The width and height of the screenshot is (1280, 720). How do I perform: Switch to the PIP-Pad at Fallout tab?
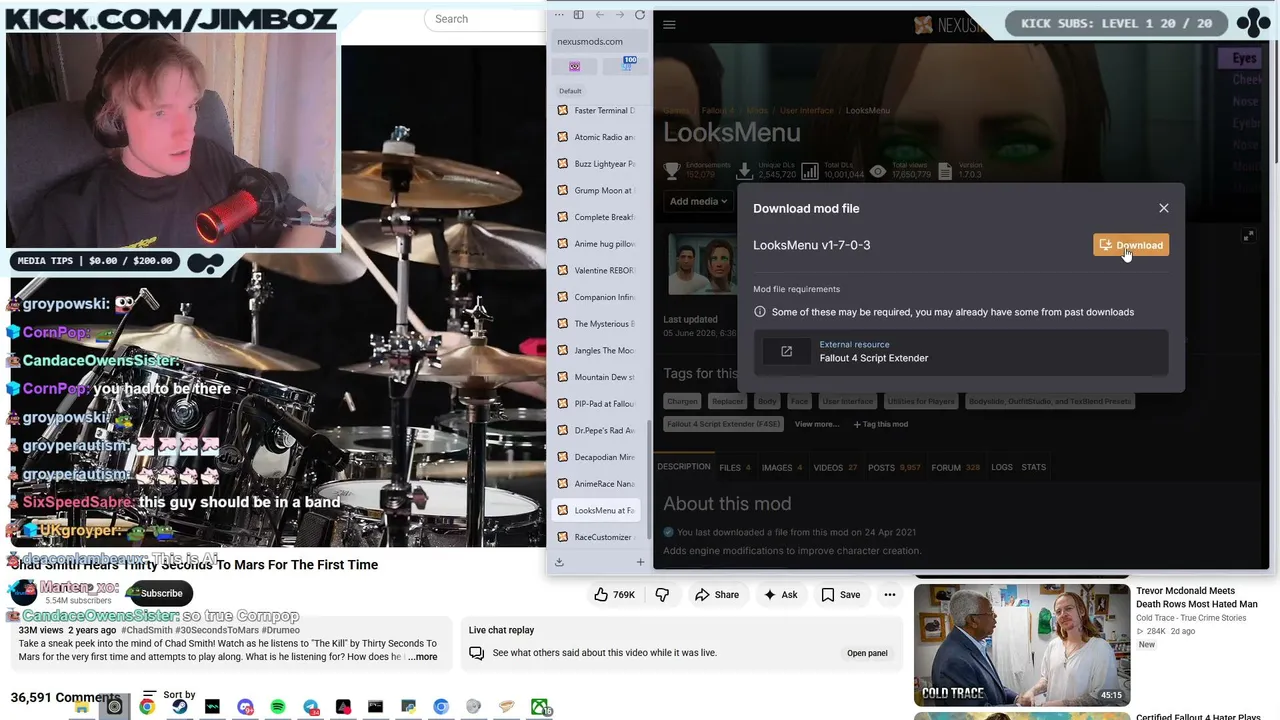pos(598,404)
